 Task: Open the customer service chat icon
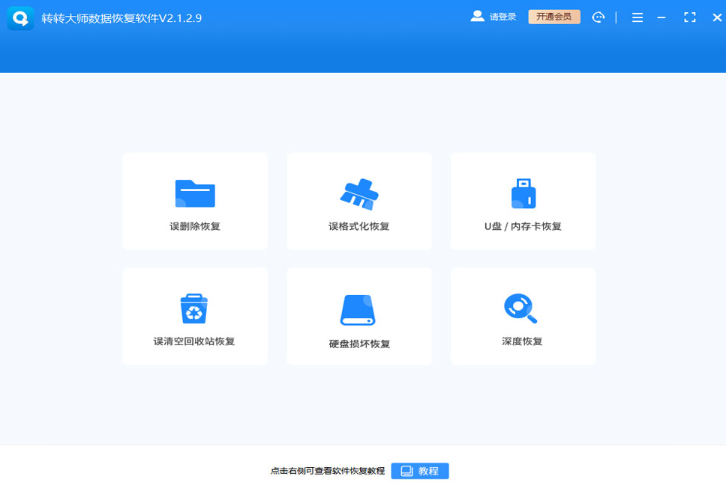(x=598, y=17)
